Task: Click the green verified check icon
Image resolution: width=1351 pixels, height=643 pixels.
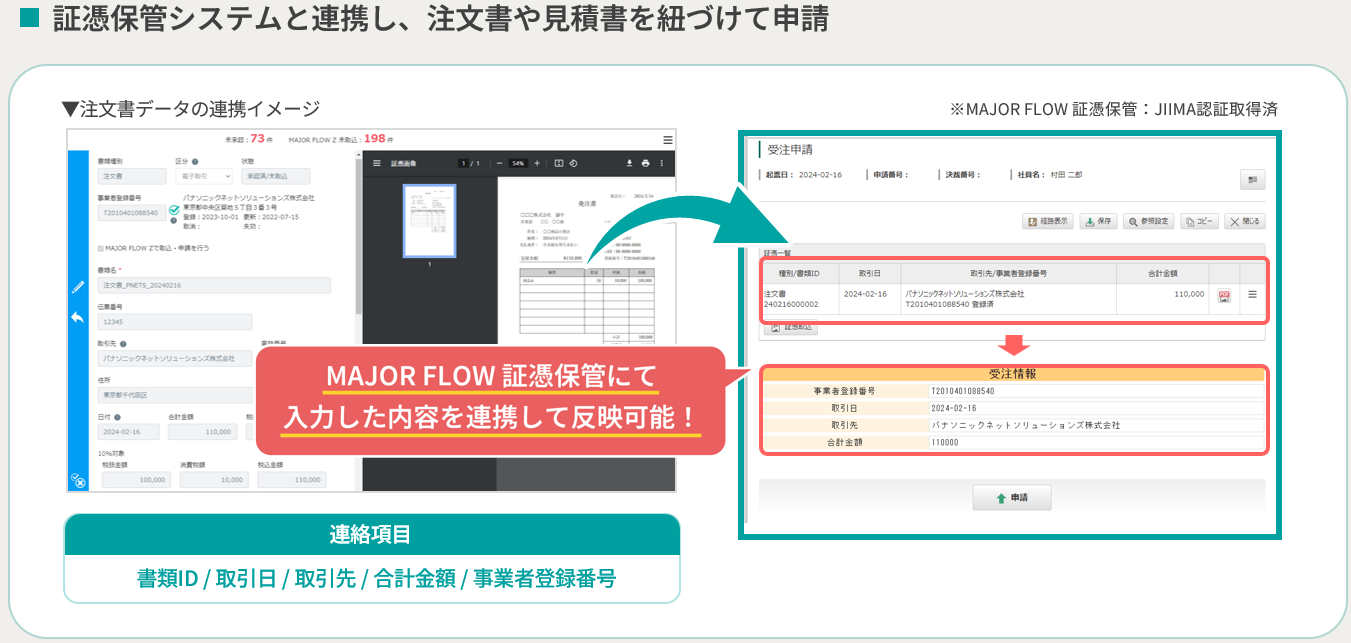Action: tap(174, 209)
